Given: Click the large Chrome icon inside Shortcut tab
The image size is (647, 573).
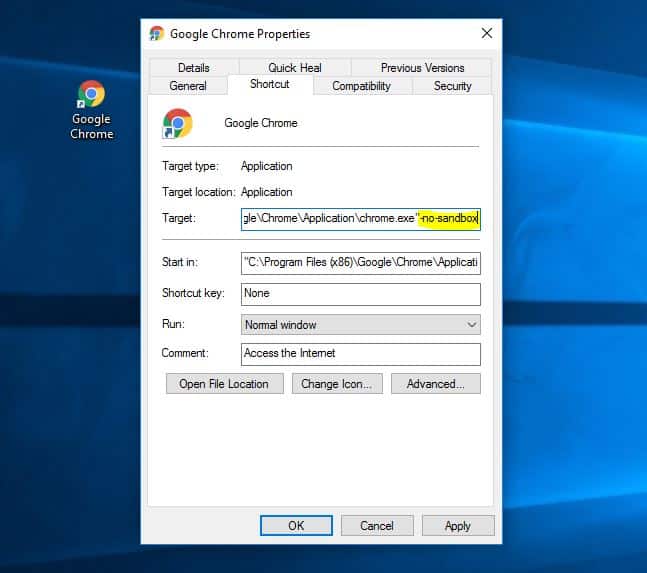Looking at the screenshot, I should pos(177,123).
